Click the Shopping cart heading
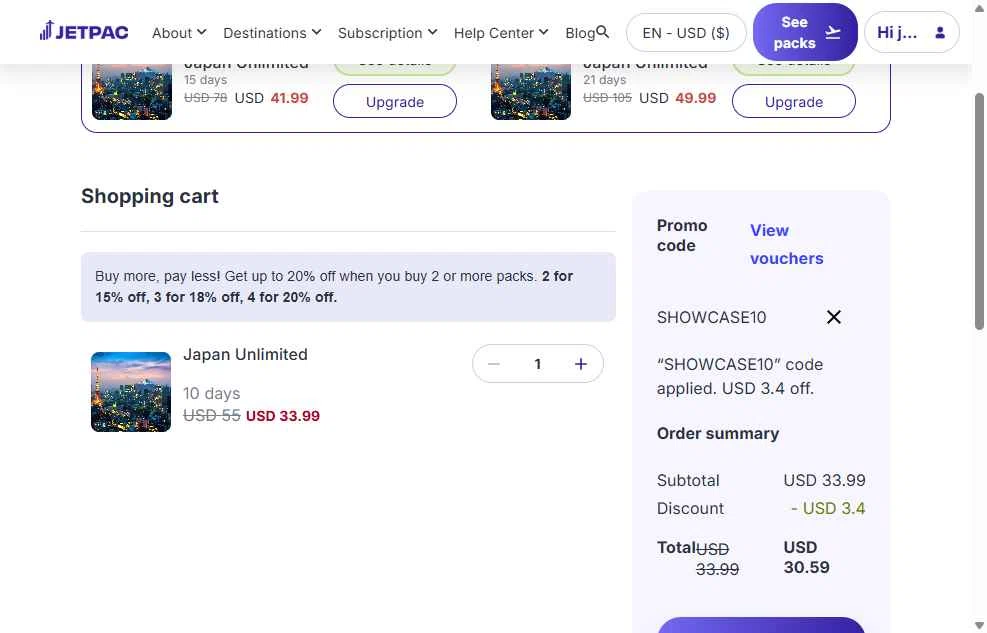Image resolution: width=987 pixels, height=633 pixels. pyautogui.click(x=150, y=196)
